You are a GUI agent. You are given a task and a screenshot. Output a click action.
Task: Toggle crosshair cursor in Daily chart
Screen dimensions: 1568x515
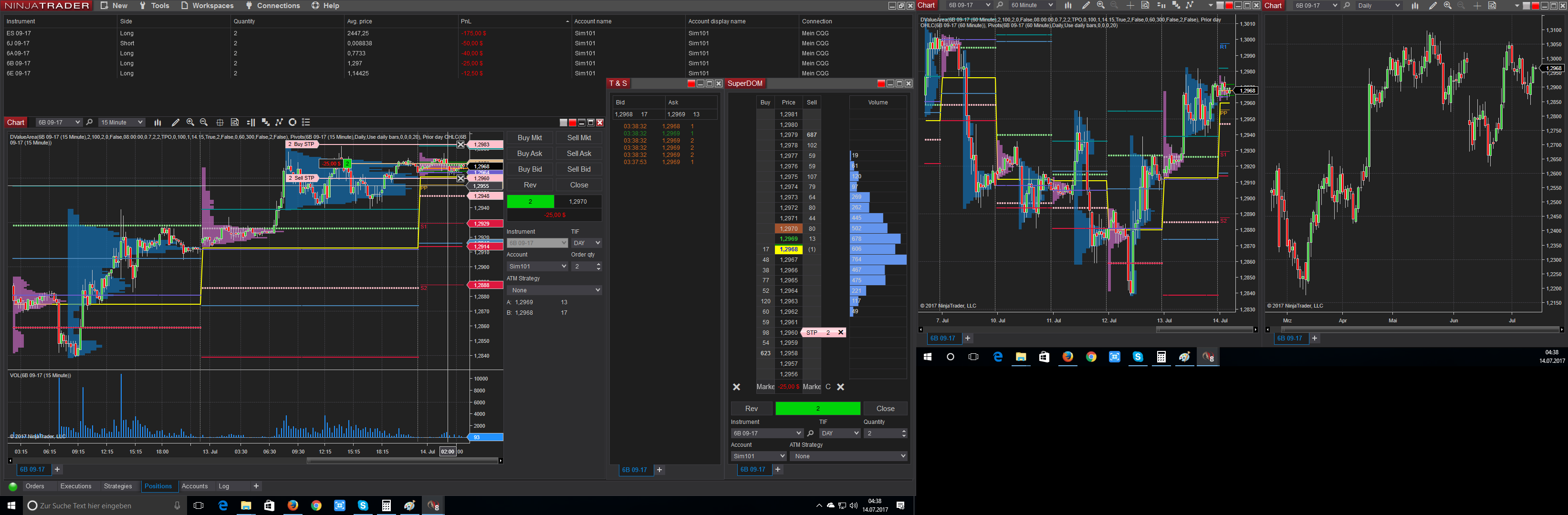click(x=1477, y=5)
